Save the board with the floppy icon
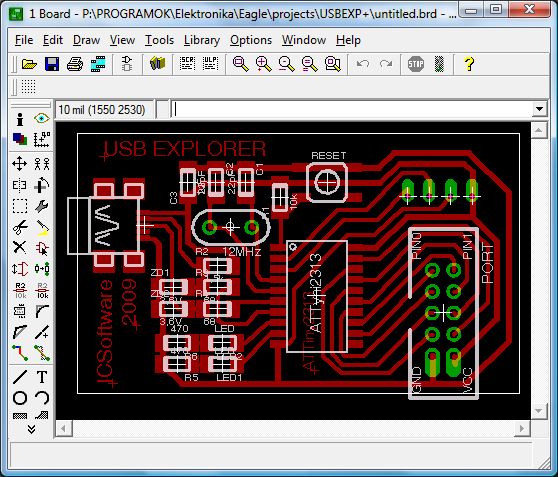This screenshot has width=558, height=477. [x=52, y=64]
